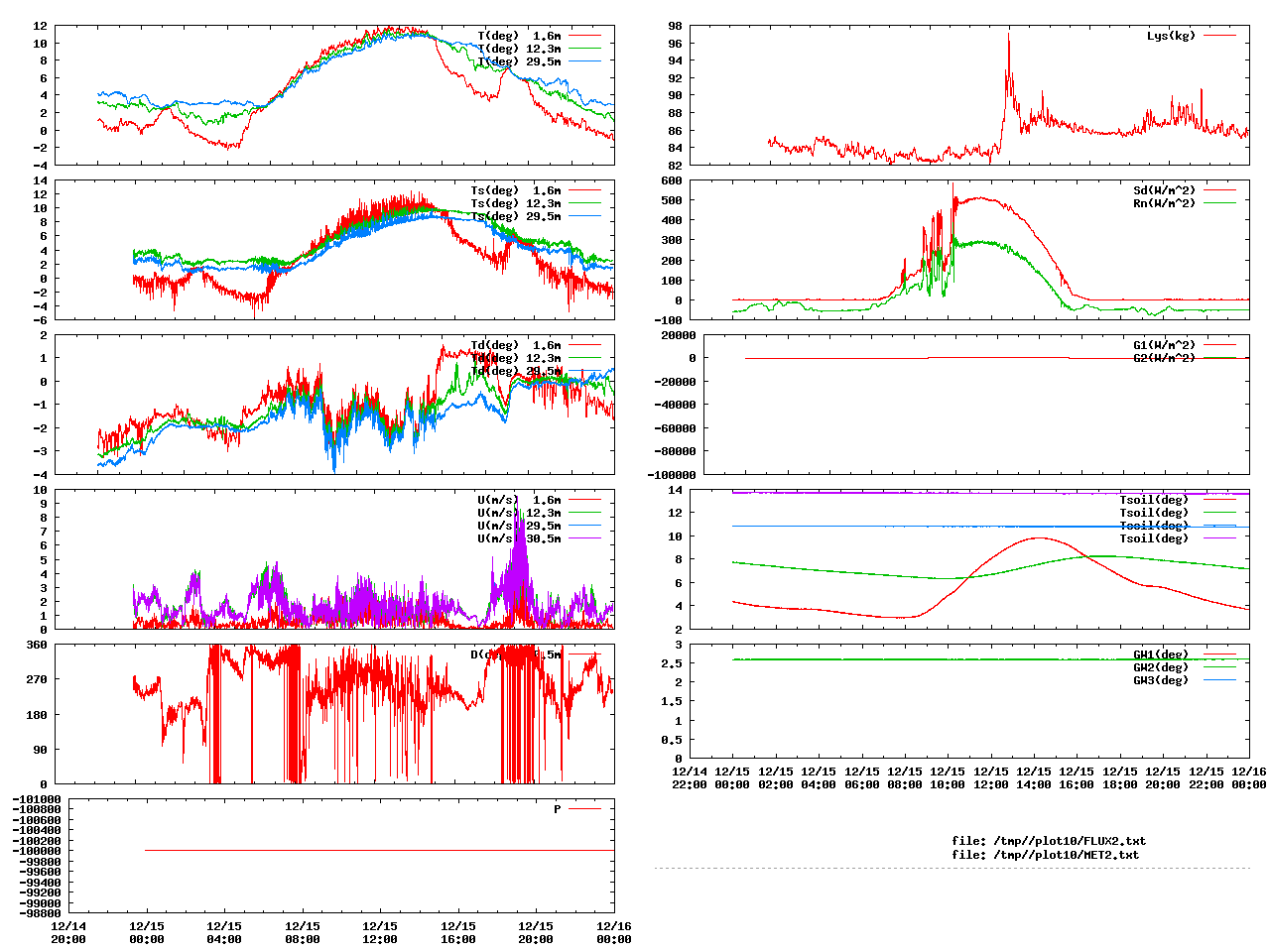Click the green line sample beside 'Rn(W/m^2)'
1270x952 pixels.
pos(1220,203)
